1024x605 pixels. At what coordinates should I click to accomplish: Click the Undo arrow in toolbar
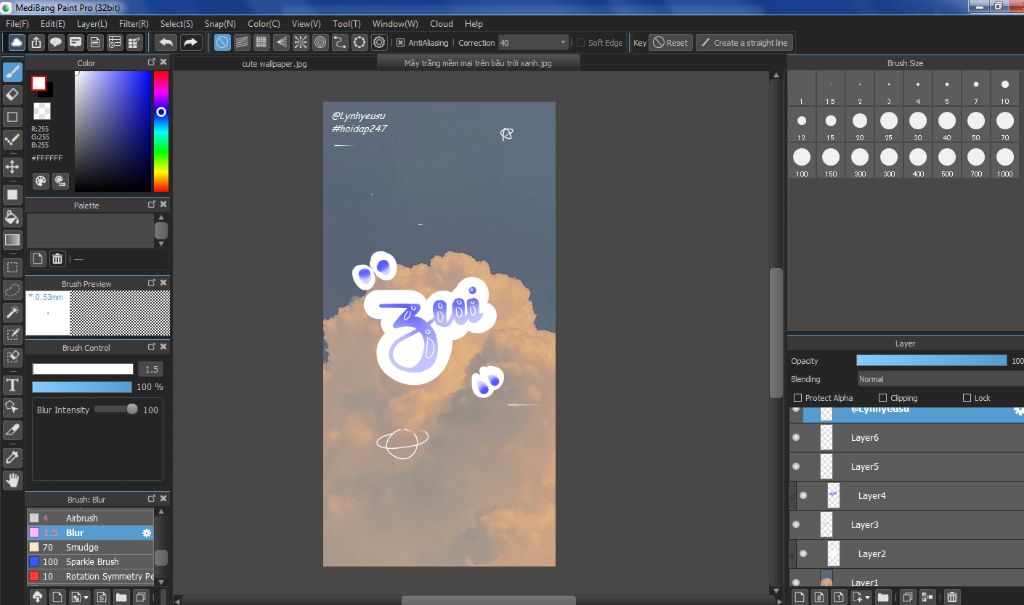click(x=167, y=42)
